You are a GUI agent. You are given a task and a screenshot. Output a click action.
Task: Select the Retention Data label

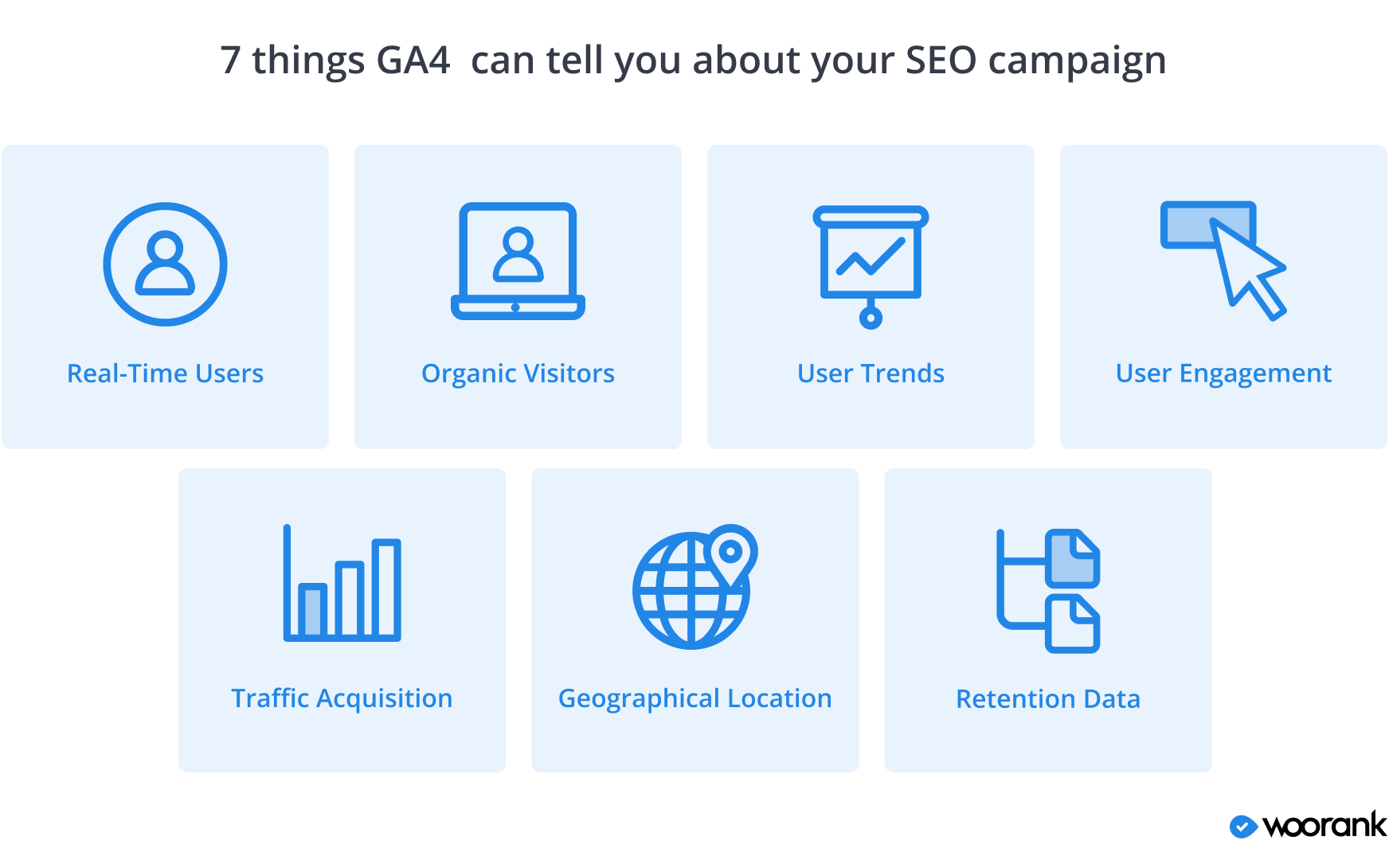tap(1048, 699)
